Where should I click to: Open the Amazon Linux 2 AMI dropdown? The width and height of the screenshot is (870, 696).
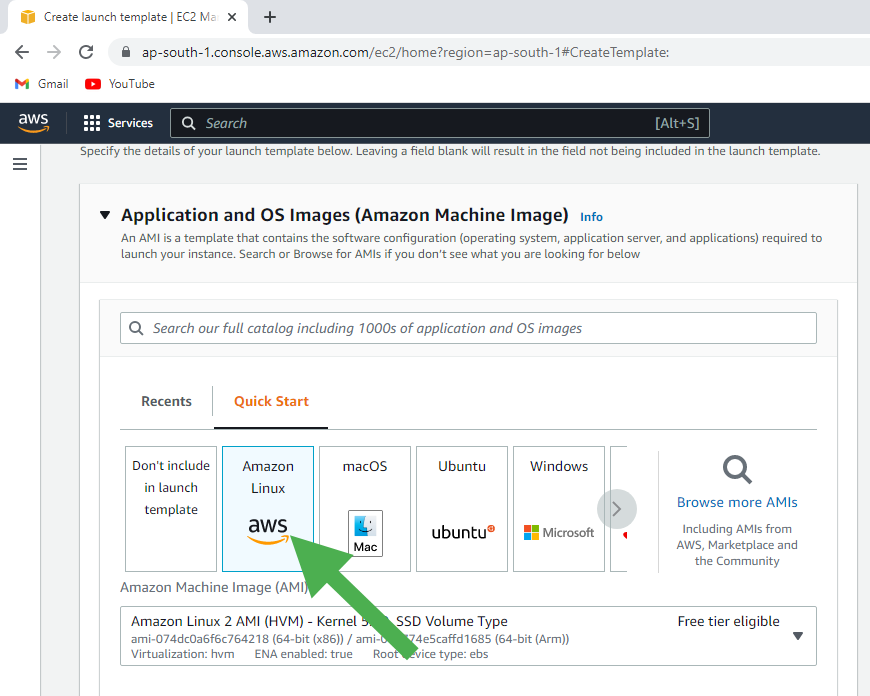[468, 636]
